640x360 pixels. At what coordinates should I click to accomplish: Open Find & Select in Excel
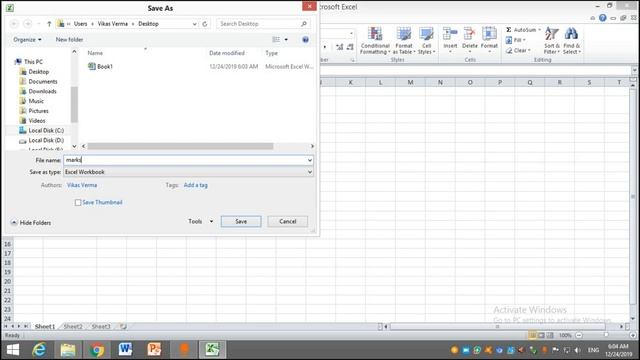[x=571, y=40]
